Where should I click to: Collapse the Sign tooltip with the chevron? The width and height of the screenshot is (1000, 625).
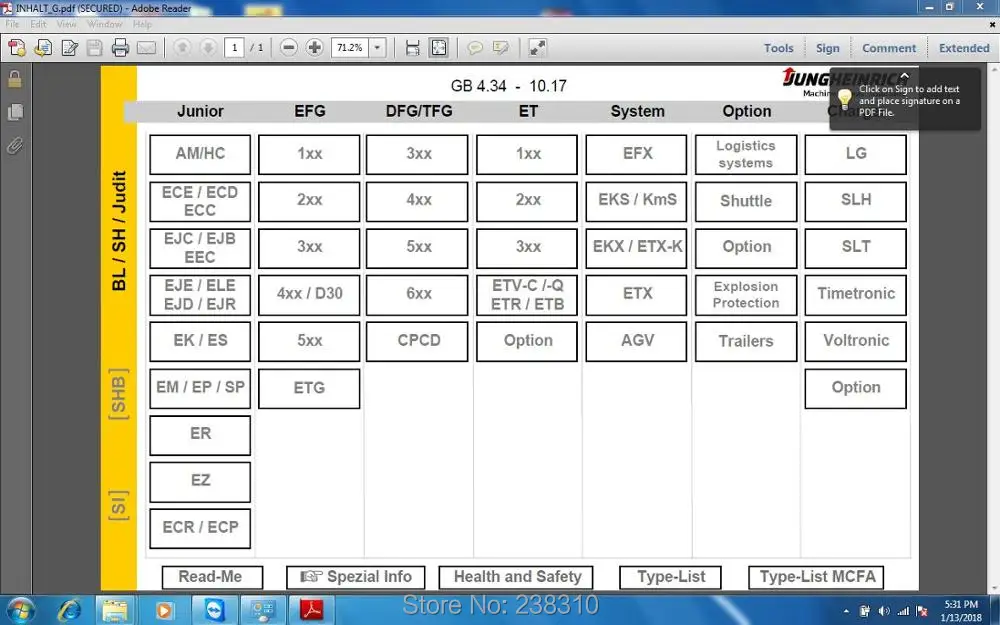pos(904,75)
